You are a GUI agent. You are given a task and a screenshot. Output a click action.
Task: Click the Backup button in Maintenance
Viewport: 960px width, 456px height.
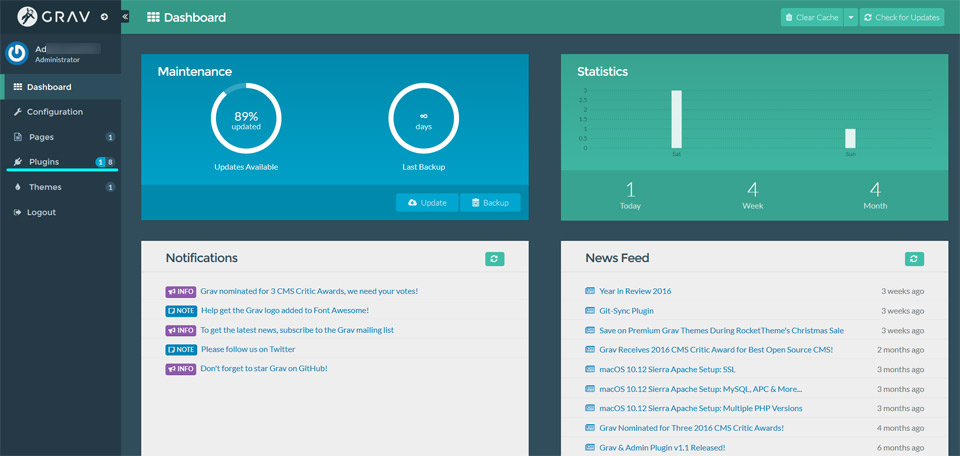490,203
